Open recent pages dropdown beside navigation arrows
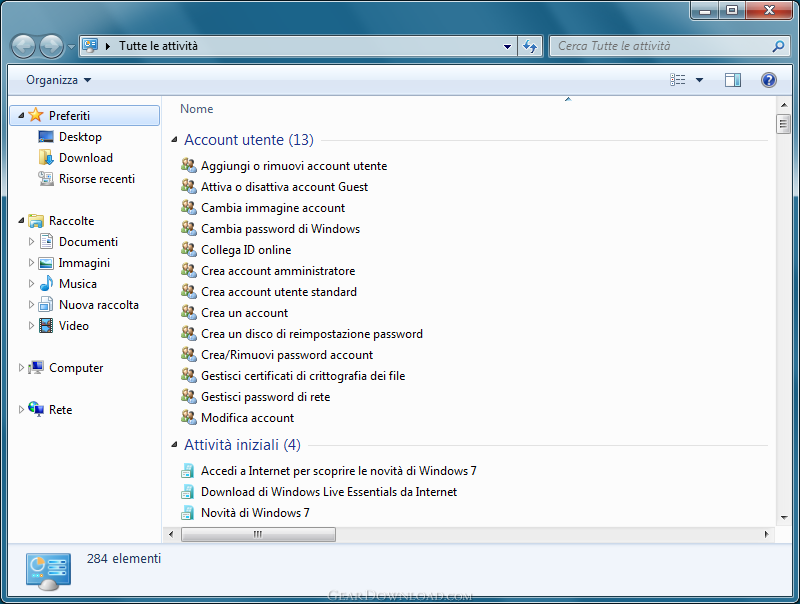This screenshot has height=604, width=800. pos(71,46)
